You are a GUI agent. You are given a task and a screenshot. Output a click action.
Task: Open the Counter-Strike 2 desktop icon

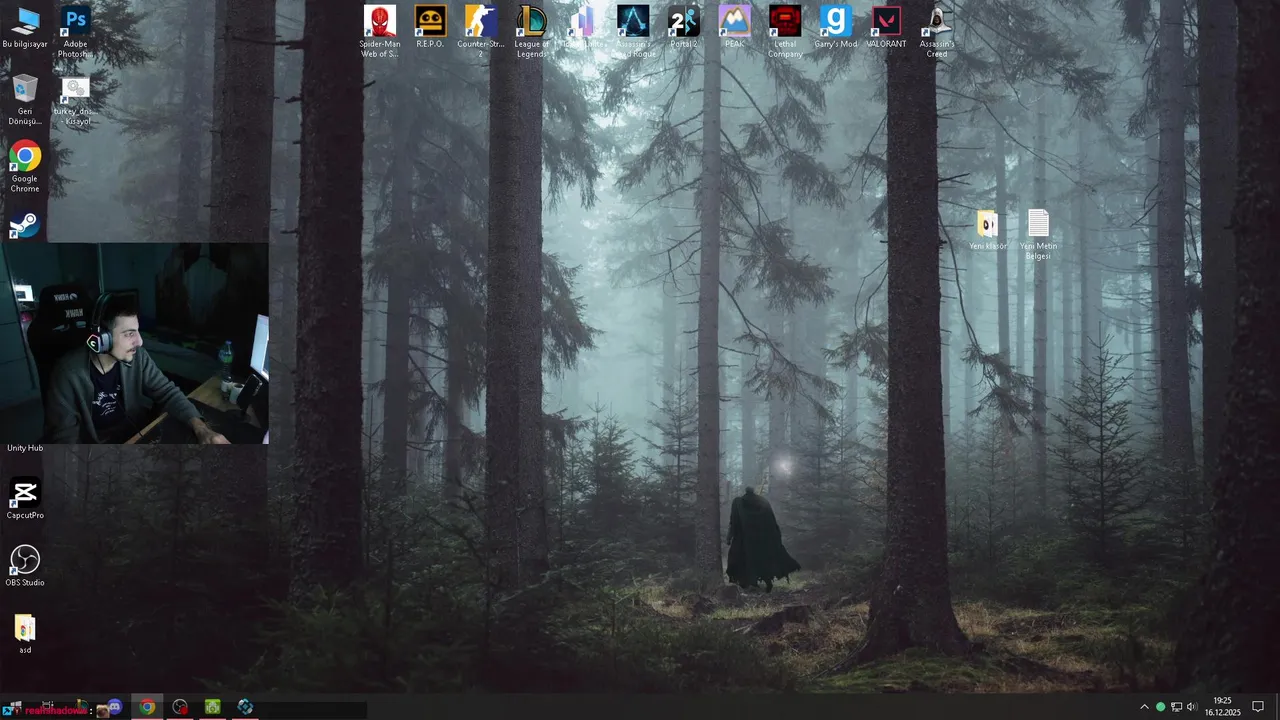click(481, 30)
